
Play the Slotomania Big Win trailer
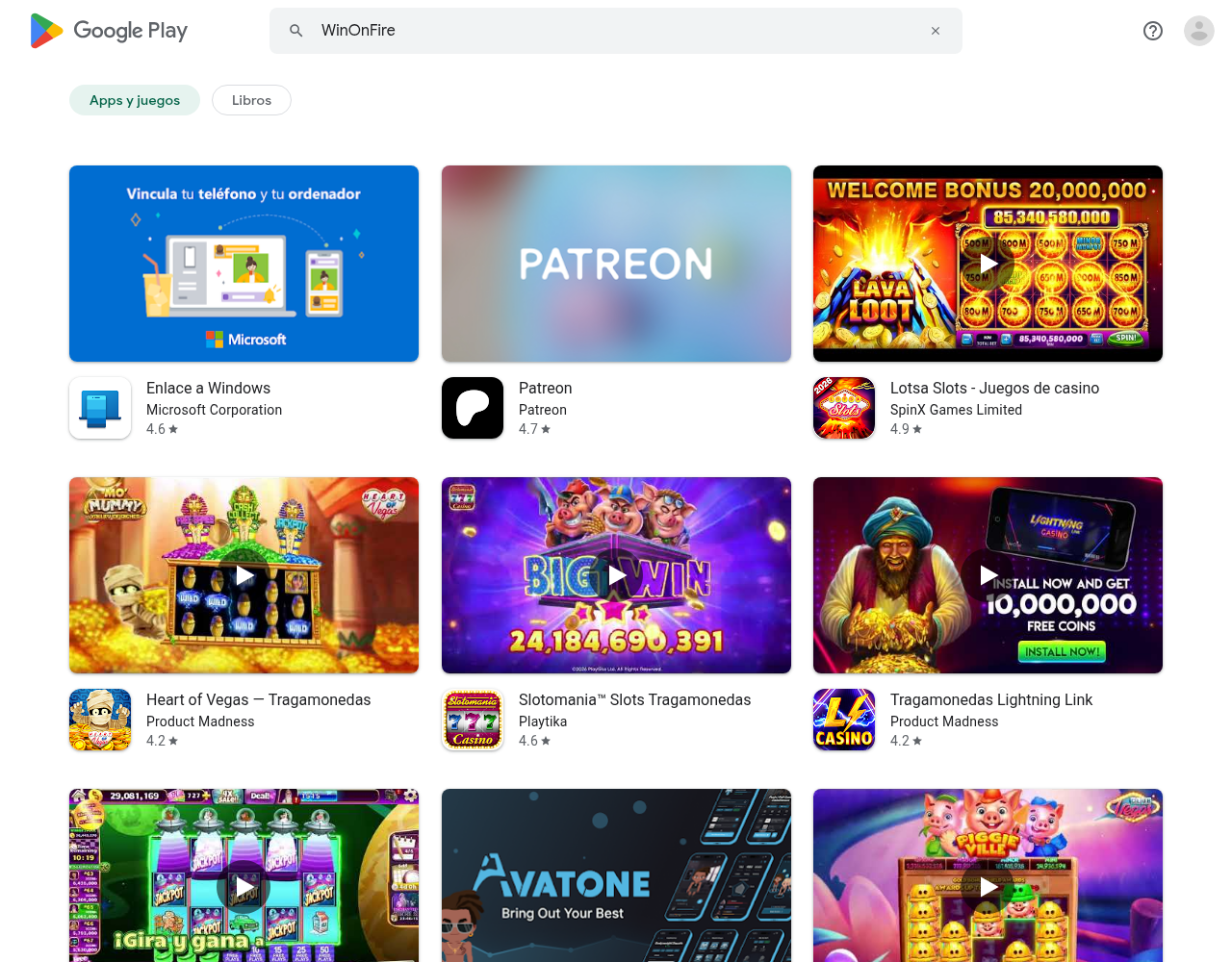[x=616, y=575]
